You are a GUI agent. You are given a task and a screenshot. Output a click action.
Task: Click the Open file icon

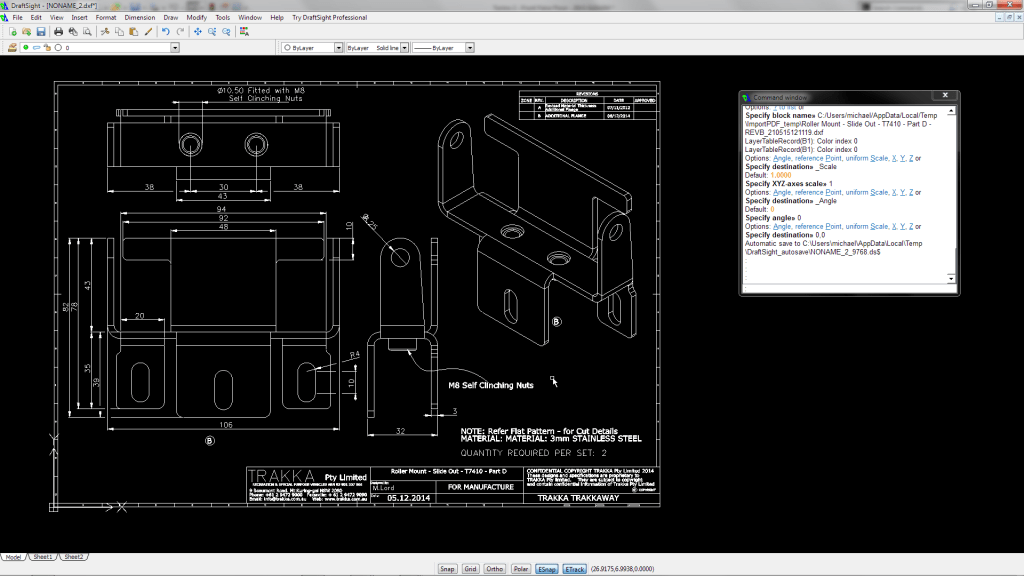pyautogui.click(x=26, y=32)
